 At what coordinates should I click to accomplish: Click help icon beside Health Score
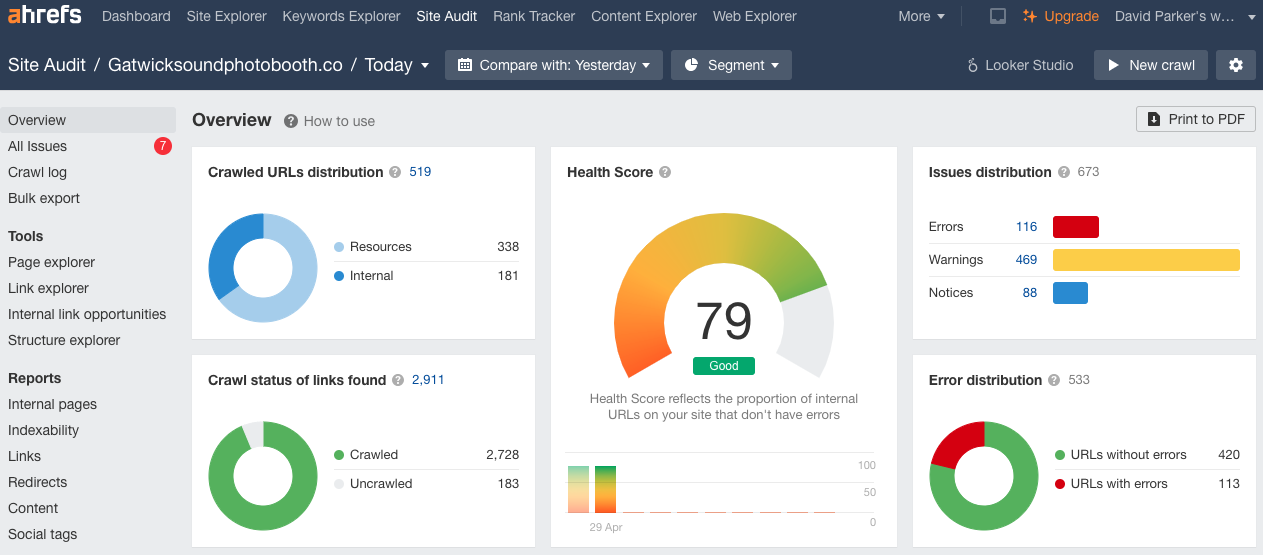point(665,172)
